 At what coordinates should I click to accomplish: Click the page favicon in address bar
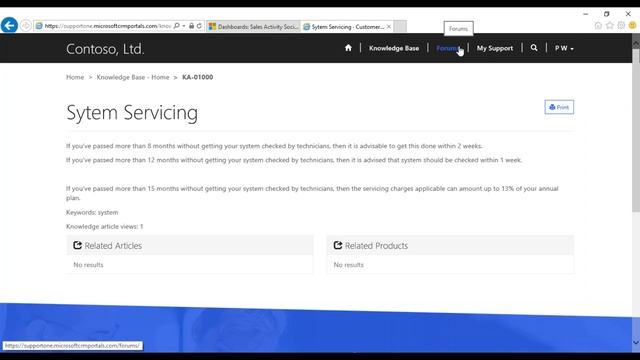39,26
